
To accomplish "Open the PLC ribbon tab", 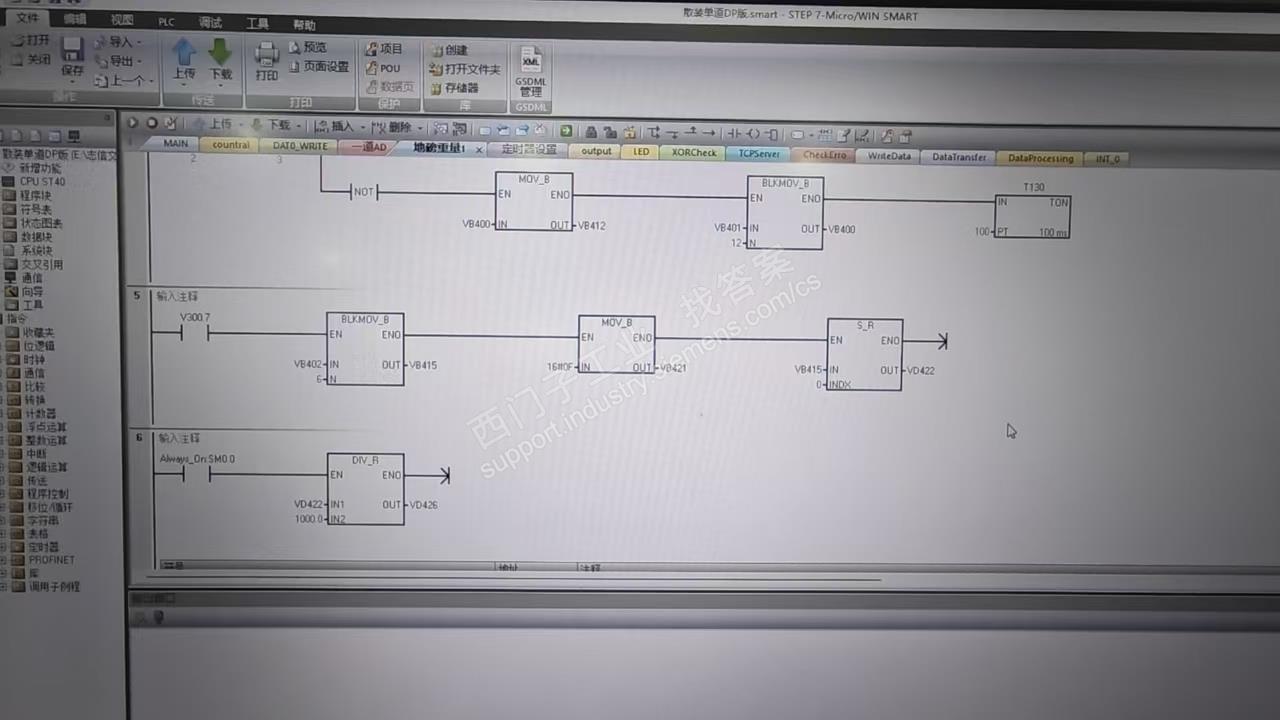I will coord(166,20).
